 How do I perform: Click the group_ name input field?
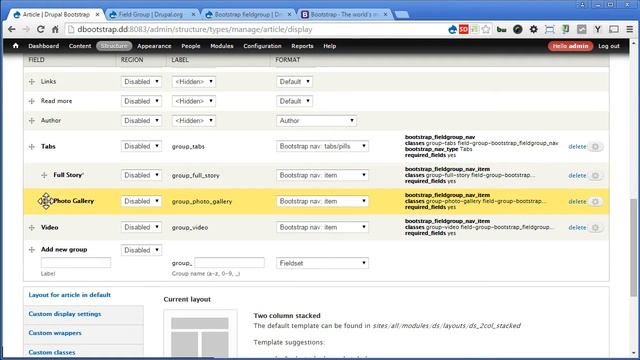tap(229, 262)
